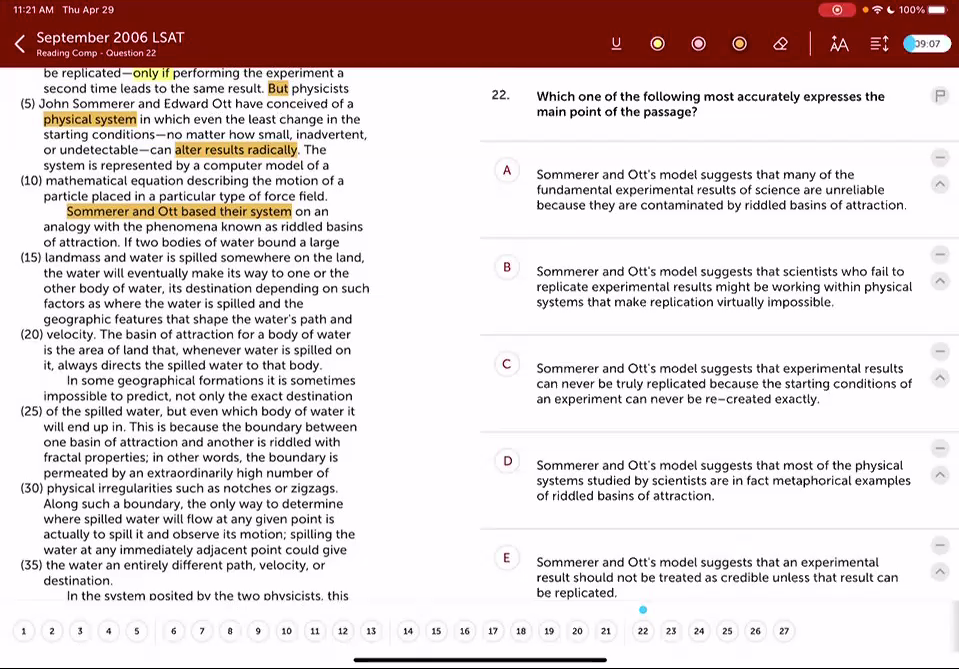Select the underline annotation tool
Image resolution: width=959 pixels, height=669 pixels.
[x=616, y=43]
